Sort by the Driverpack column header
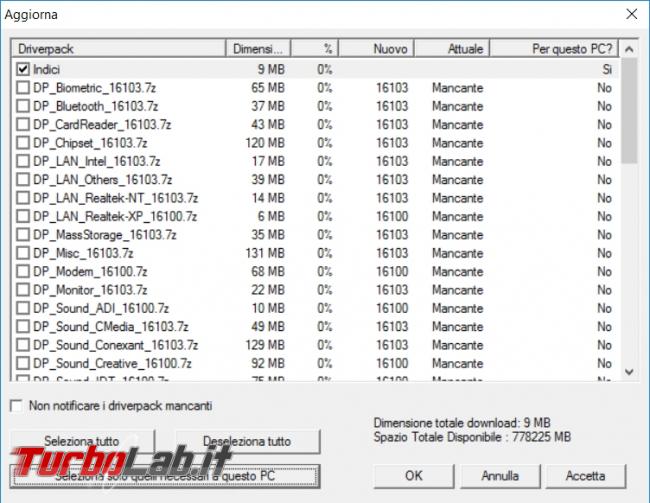The height and width of the screenshot is (503, 650). coord(118,49)
